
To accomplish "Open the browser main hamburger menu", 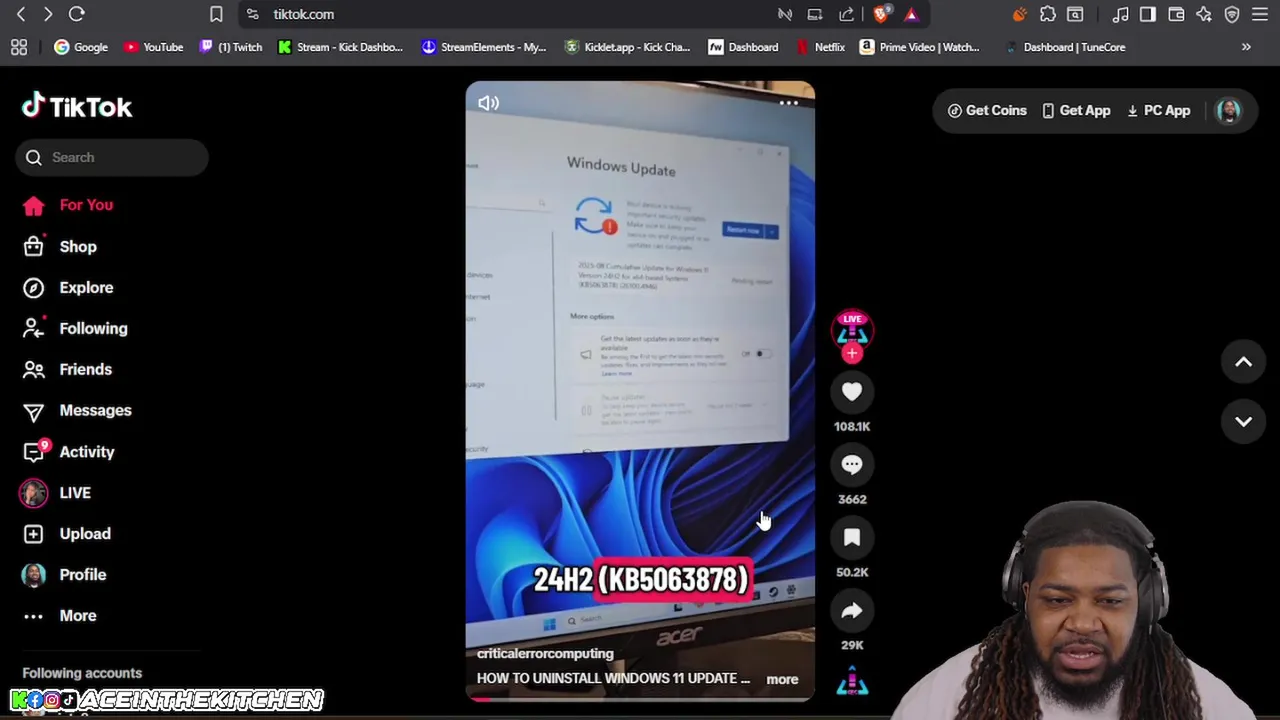I will coord(1260,14).
